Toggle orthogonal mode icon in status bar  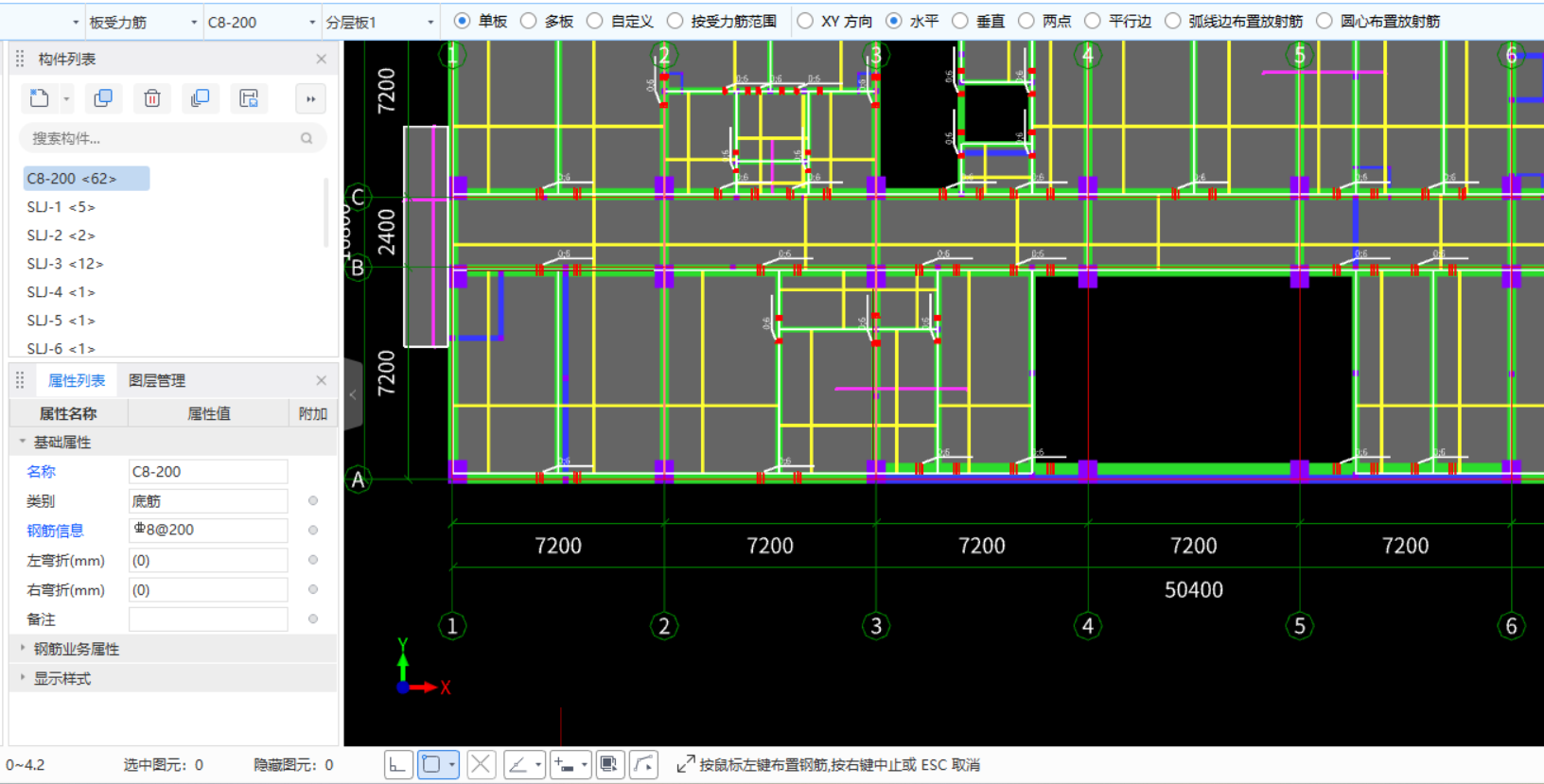[x=398, y=764]
